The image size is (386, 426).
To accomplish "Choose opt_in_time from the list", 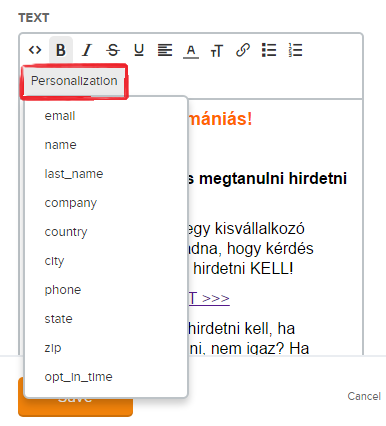I will (78, 377).
